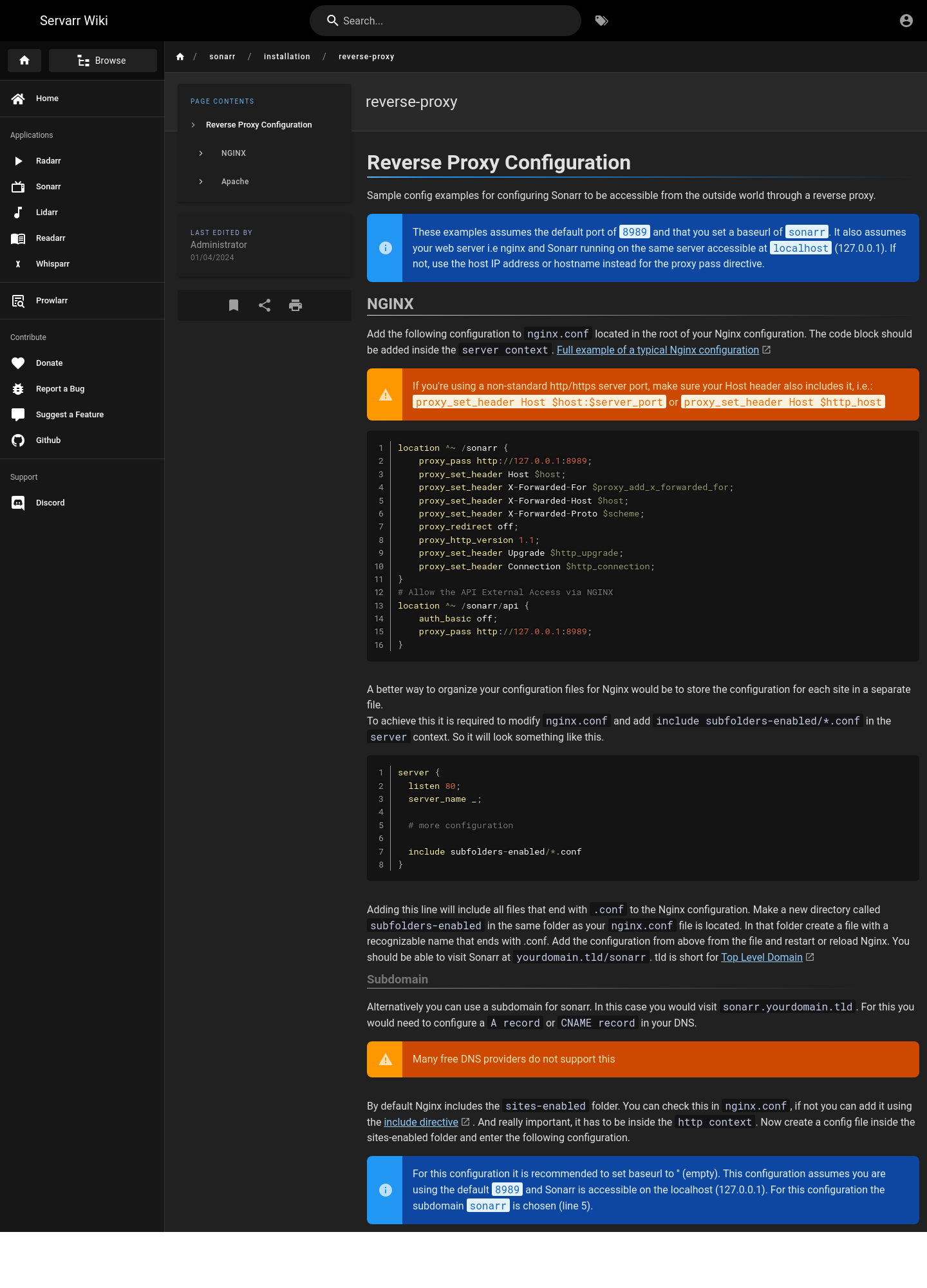Open Sonarr in the sidebar

pyautogui.click(x=82, y=187)
